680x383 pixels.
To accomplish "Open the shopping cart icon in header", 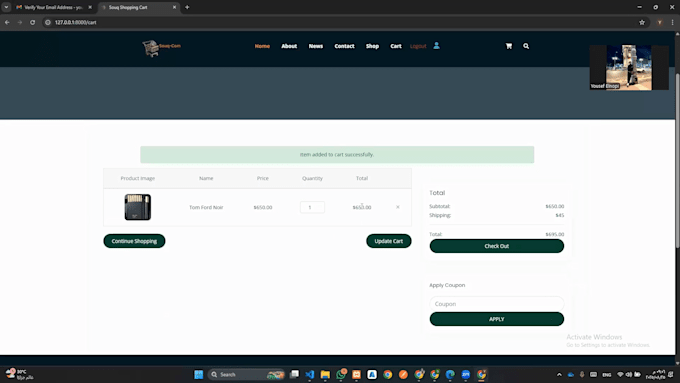I will 509,46.
